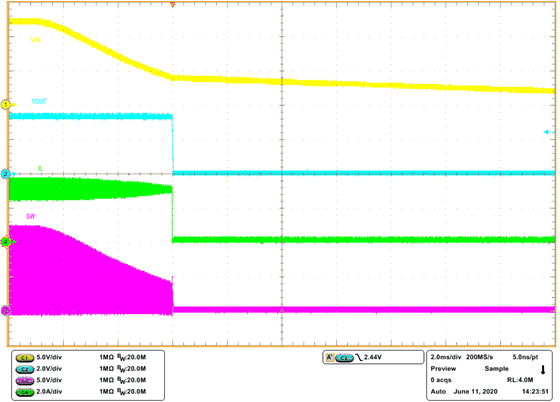Click the Preview status text
Viewport: 560px width, 402px height.
point(443,368)
